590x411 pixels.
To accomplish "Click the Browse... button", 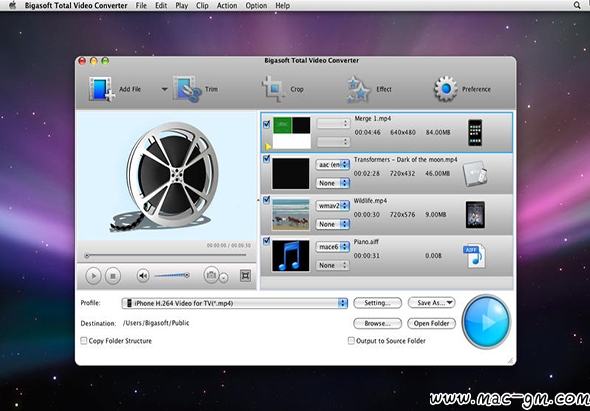I will (377, 323).
